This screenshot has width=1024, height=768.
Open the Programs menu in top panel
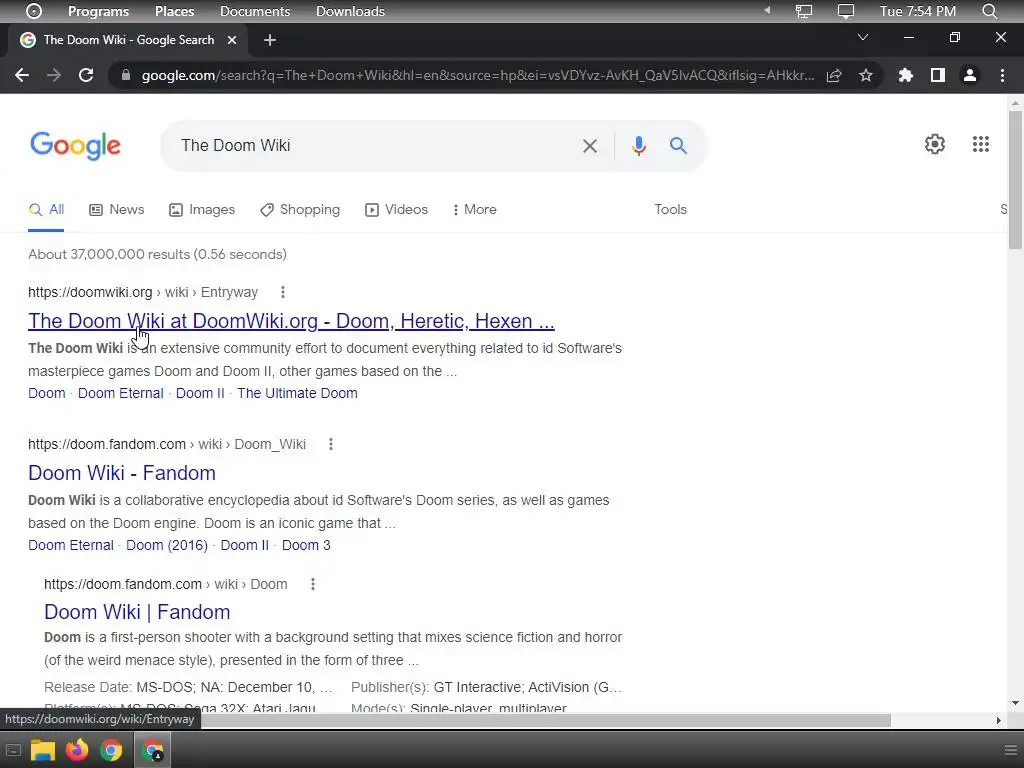coord(98,11)
